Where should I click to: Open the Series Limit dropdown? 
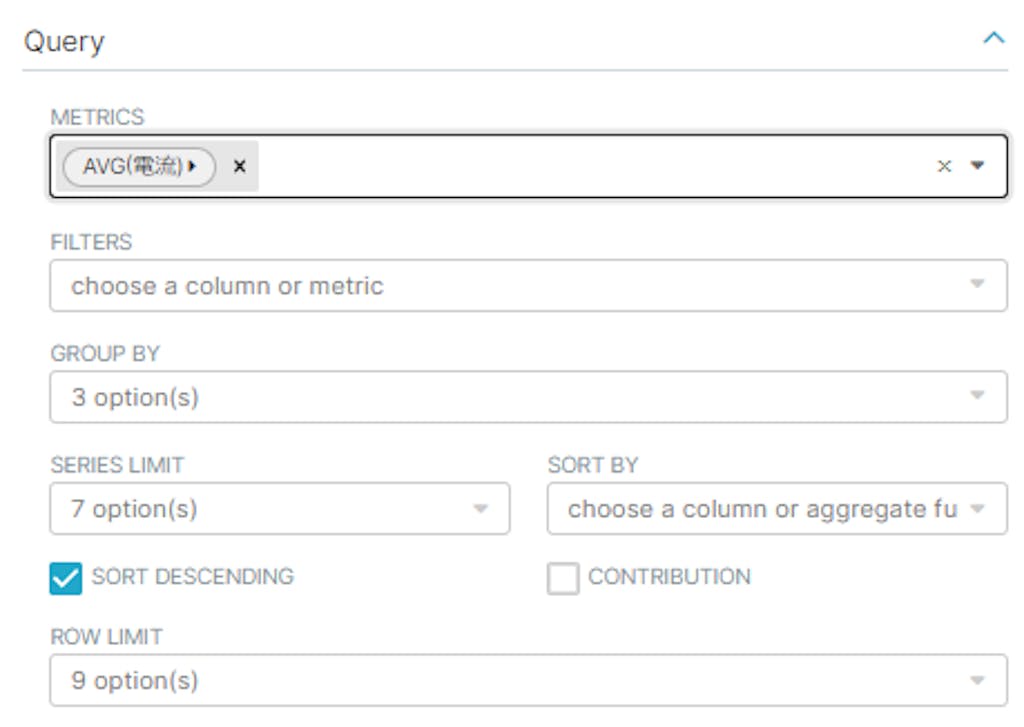(x=260, y=509)
